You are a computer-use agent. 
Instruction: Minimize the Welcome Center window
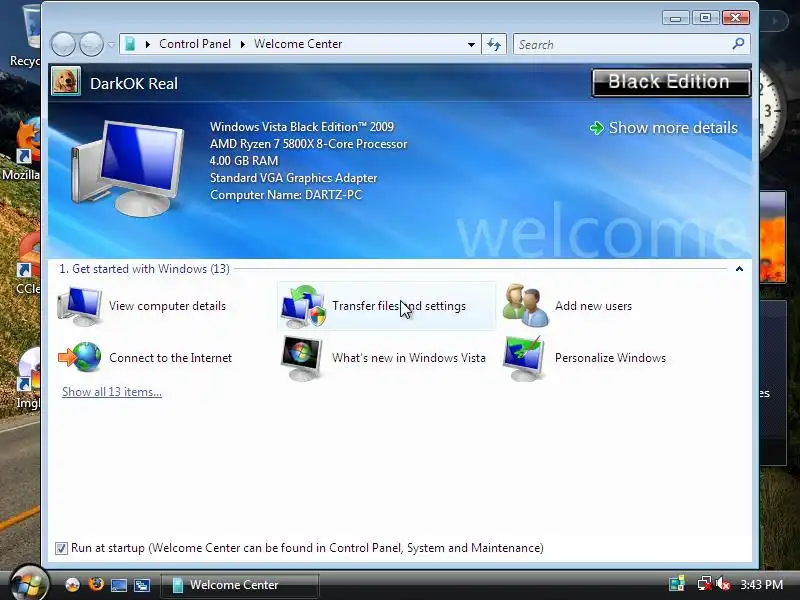676,18
